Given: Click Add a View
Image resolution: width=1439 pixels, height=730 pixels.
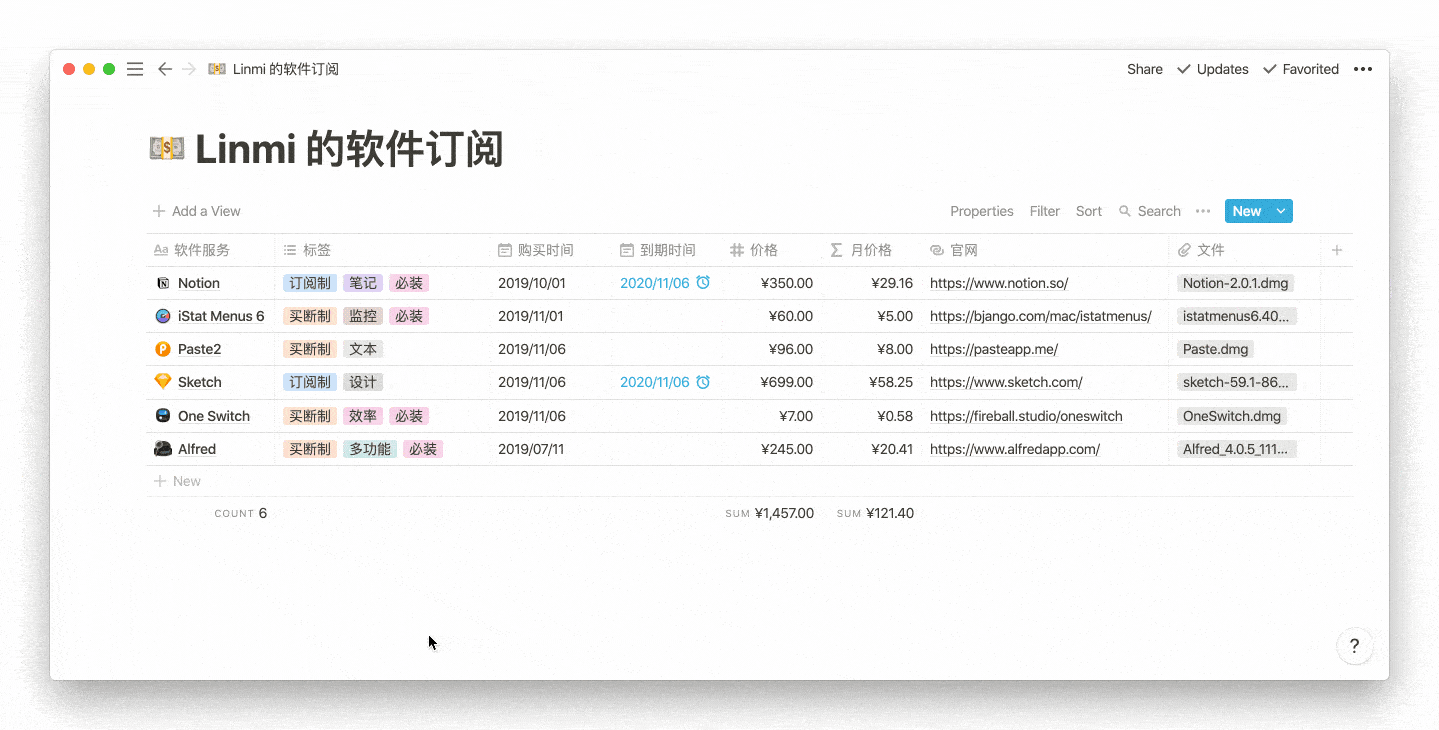Looking at the screenshot, I should [197, 211].
